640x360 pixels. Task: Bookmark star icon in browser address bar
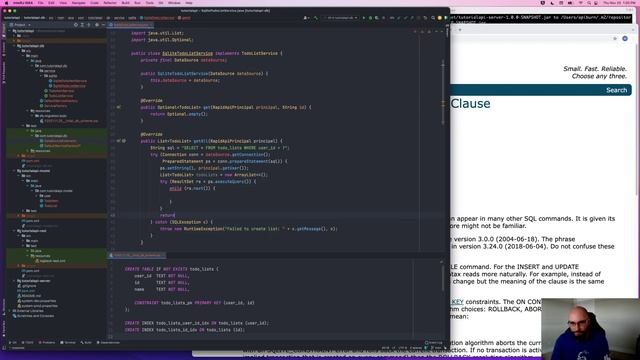[615, 38]
